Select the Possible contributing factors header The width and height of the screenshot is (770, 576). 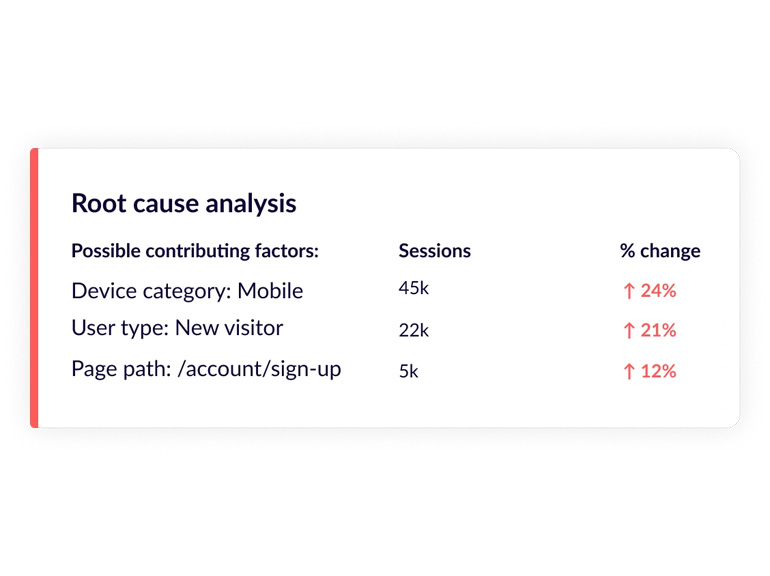coord(195,251)
